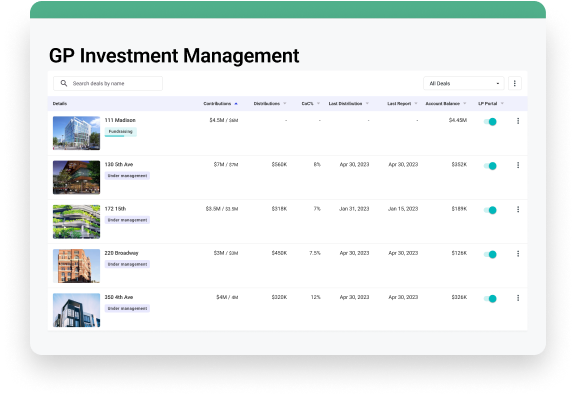Click the Contributions sort arrow icon

coord(236,104)
